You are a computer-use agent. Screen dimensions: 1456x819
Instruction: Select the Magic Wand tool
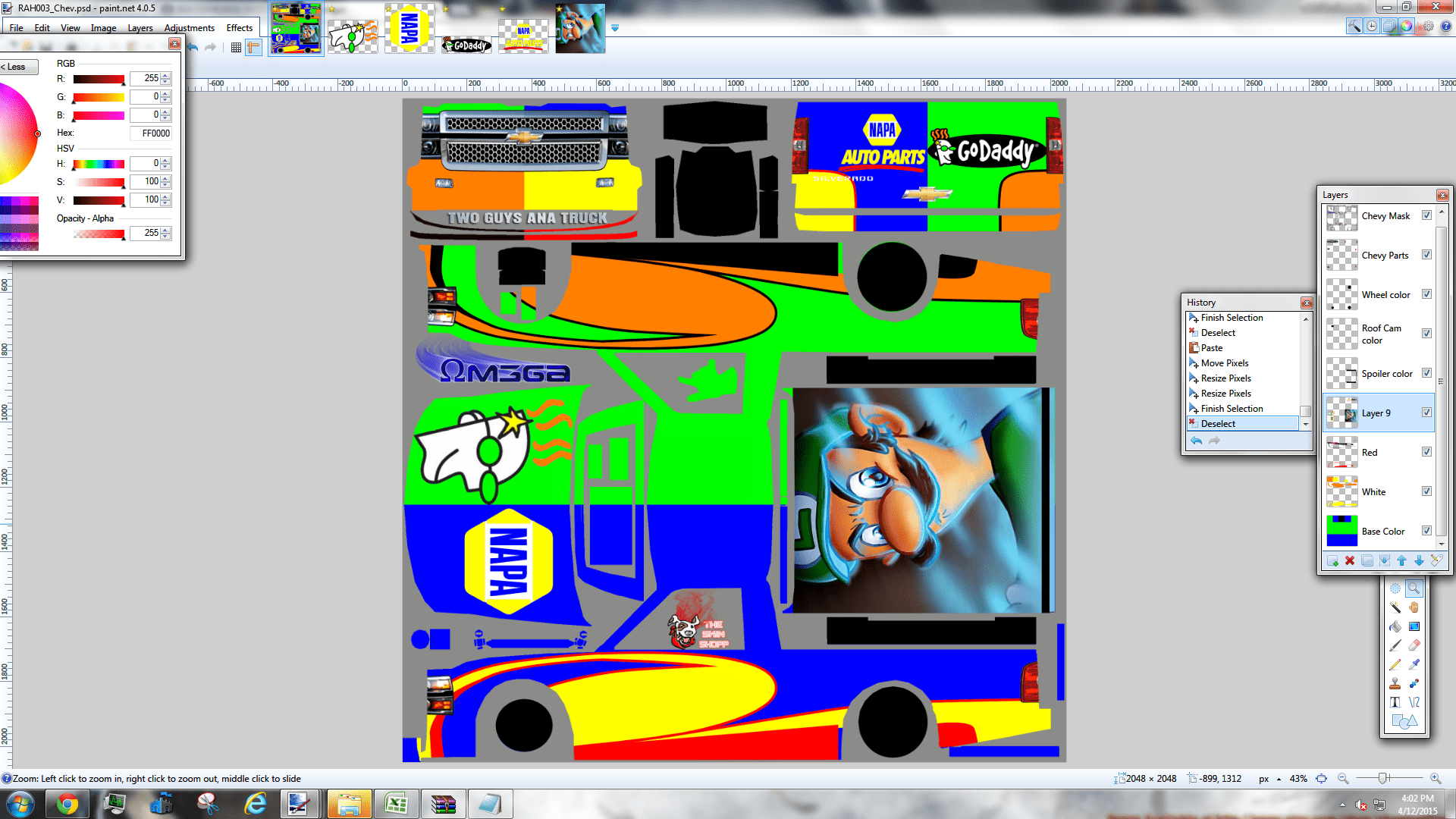pyautogui.click(x=1395, y=607)
